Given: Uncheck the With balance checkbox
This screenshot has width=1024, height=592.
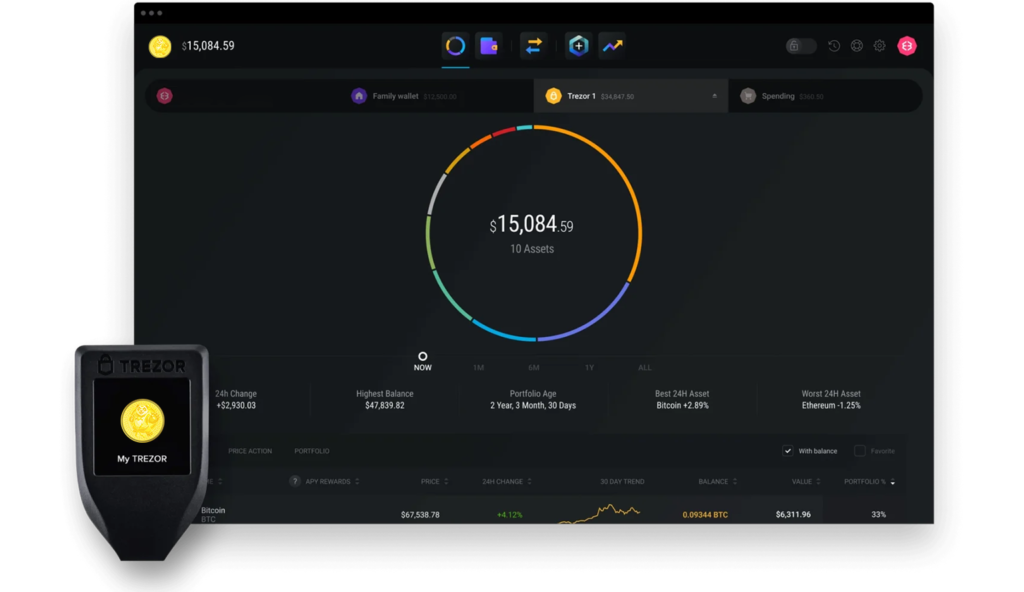Looking at the screenshot, I should (788, 451).
